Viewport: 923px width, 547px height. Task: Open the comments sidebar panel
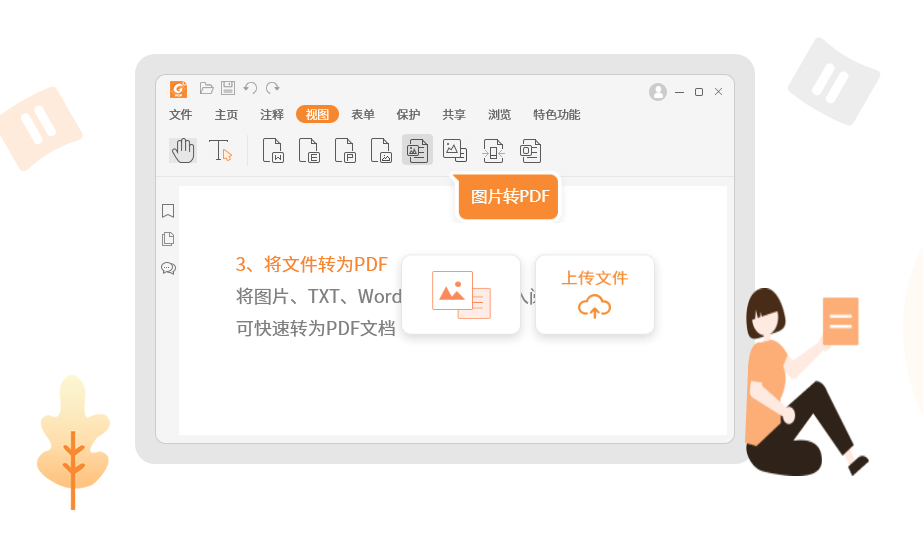[x=168, y=268]
